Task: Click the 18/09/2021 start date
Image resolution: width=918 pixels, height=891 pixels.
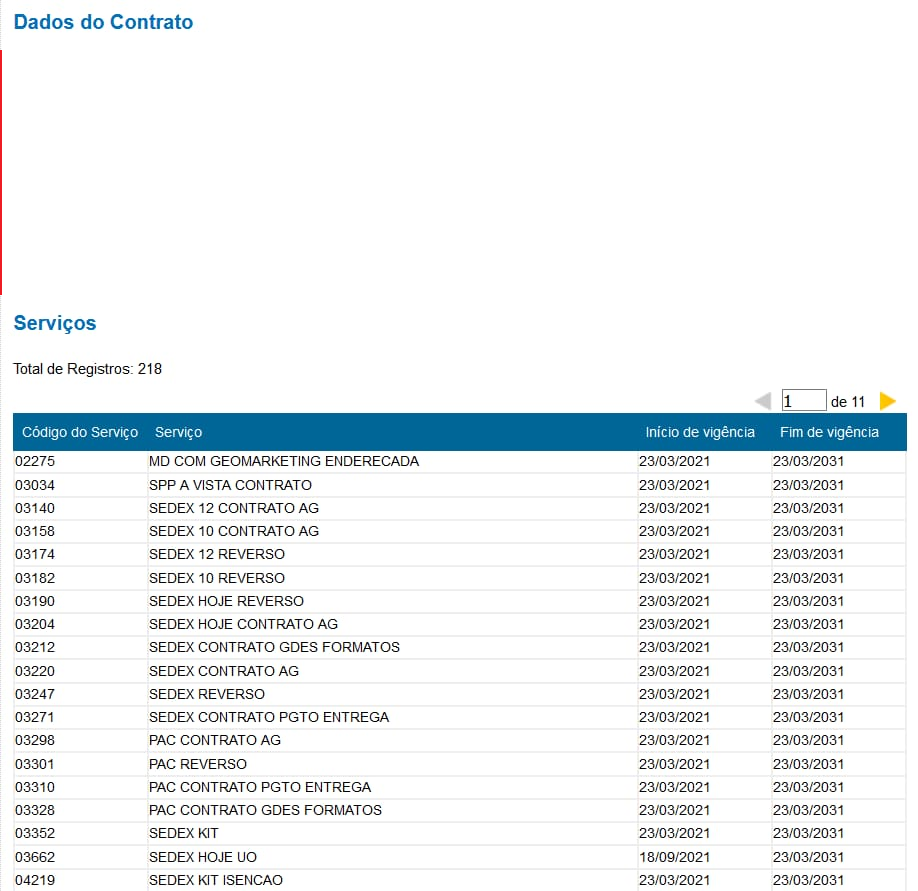Action: [674, 856]
